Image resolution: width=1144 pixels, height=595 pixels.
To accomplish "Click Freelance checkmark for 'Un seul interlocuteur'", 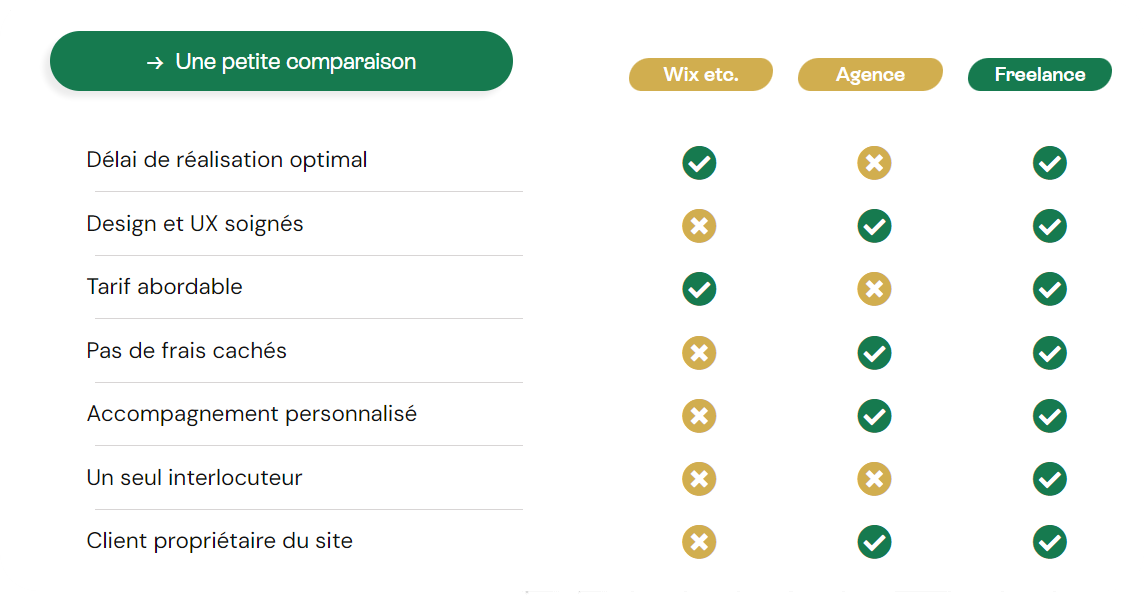I will (x=1049, y=479).
